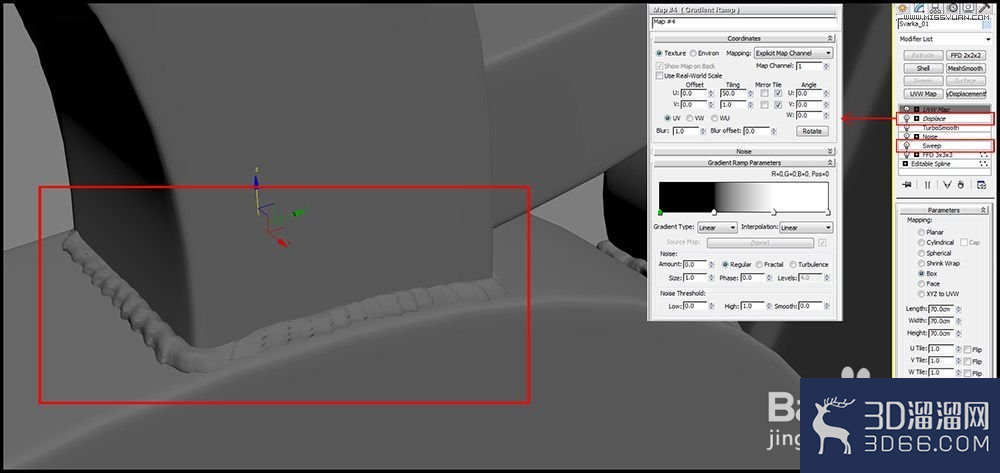The image size is (1000, 473).
Task: Click Remove Modifier from stack icon
Action: click(x=960, y=184)
